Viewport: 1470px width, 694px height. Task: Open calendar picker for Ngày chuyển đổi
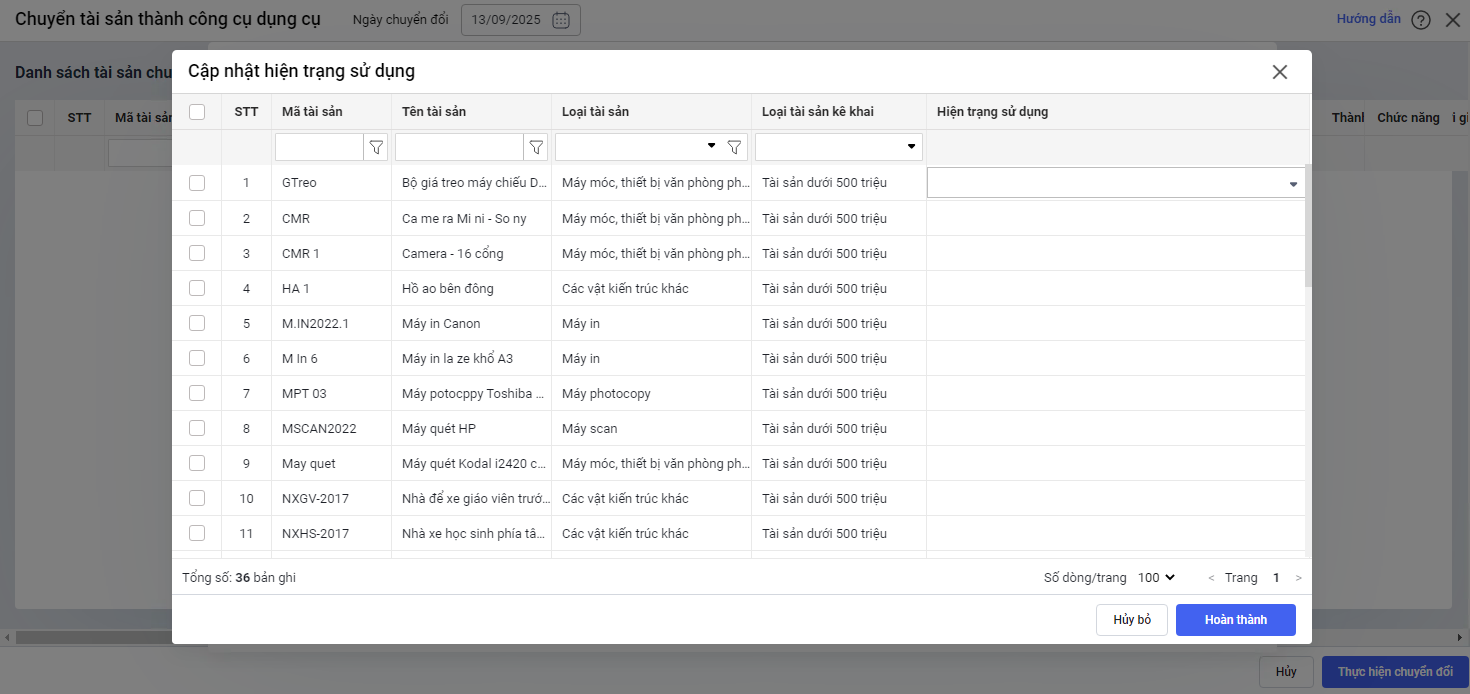[x=561, y=20]
